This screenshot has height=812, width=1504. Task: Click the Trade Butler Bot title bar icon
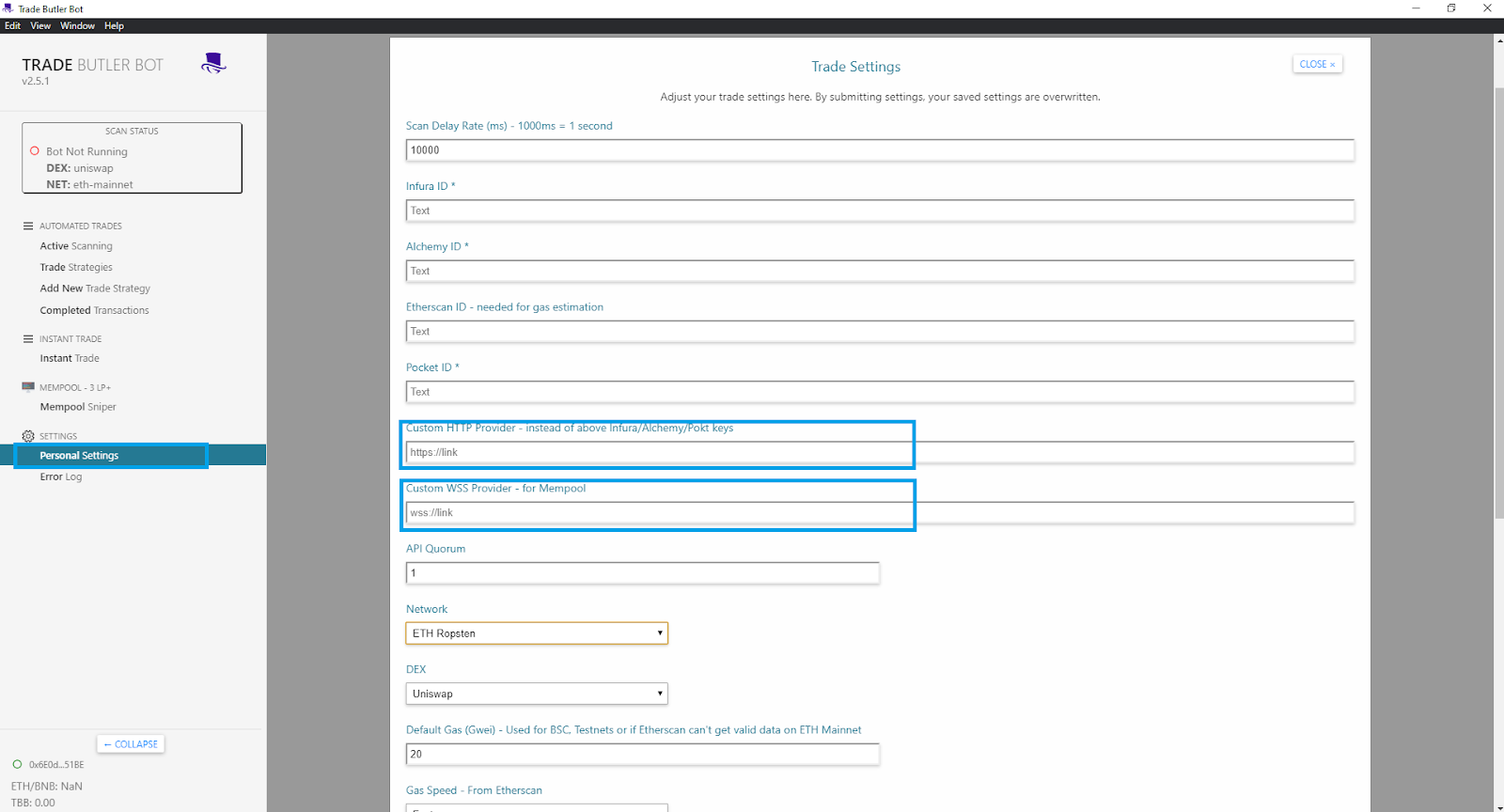point(8,8)
